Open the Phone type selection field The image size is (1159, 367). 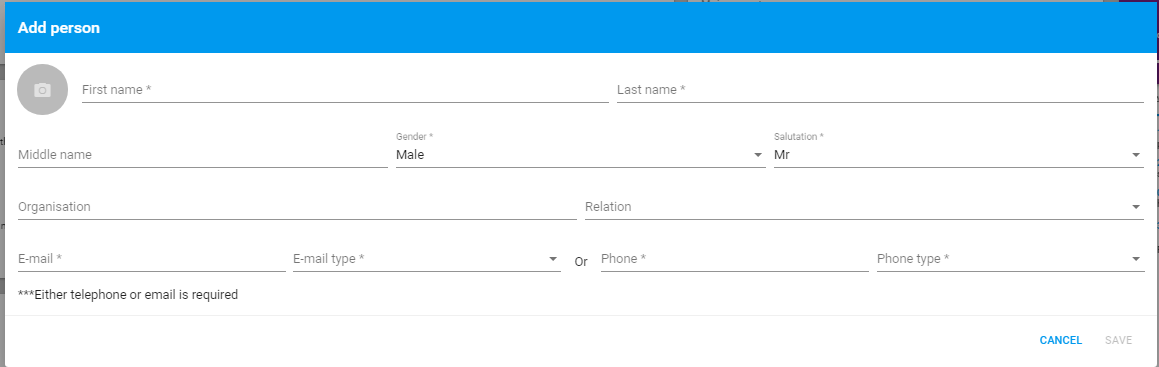point(1010,258)
